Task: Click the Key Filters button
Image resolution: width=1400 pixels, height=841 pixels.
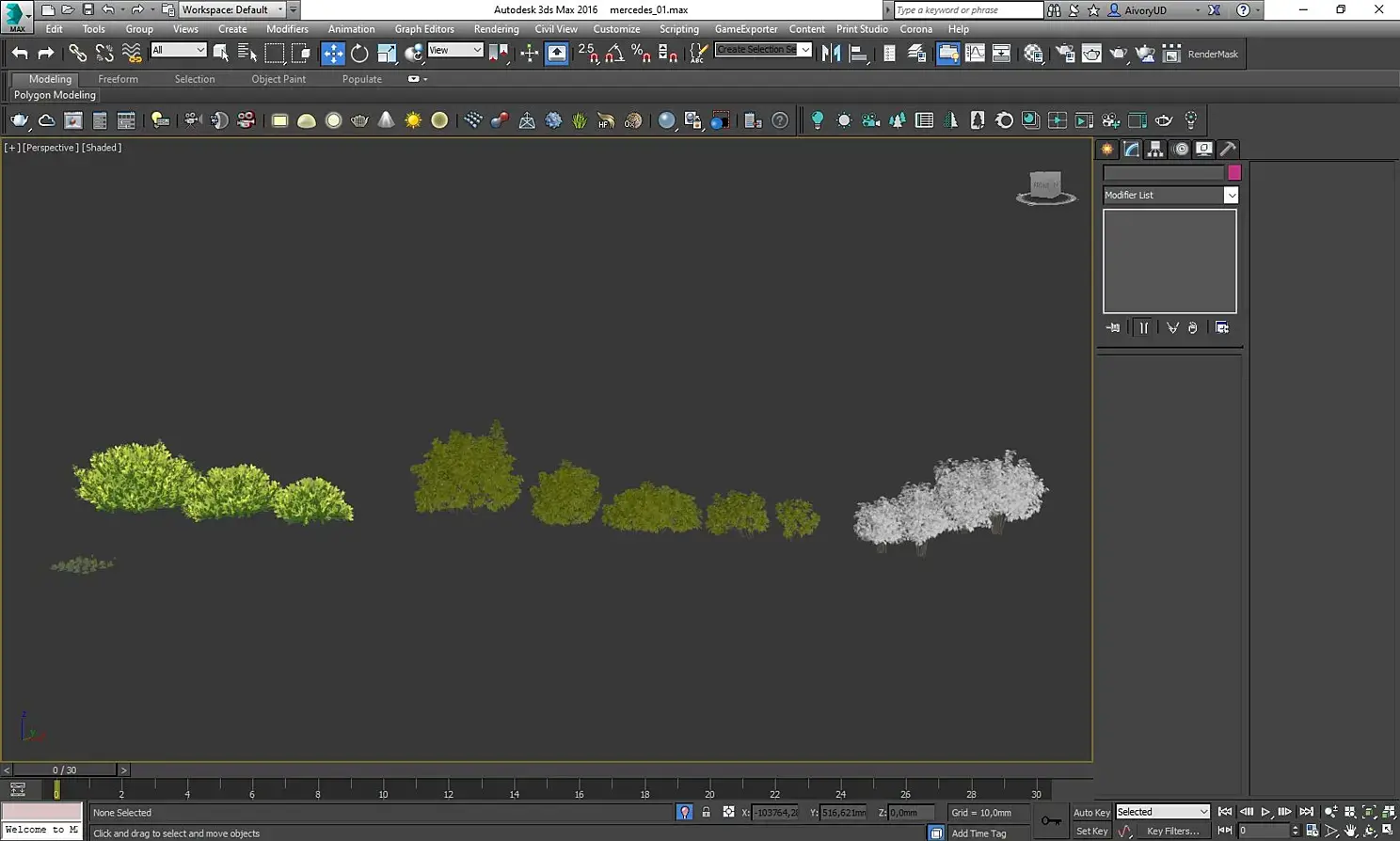Action: [1172, 831]
